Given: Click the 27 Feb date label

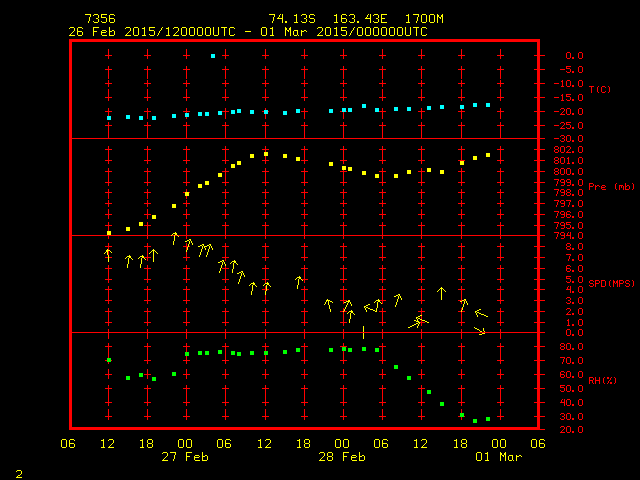Looking at the screenshot, I should [x=185, y=457].
